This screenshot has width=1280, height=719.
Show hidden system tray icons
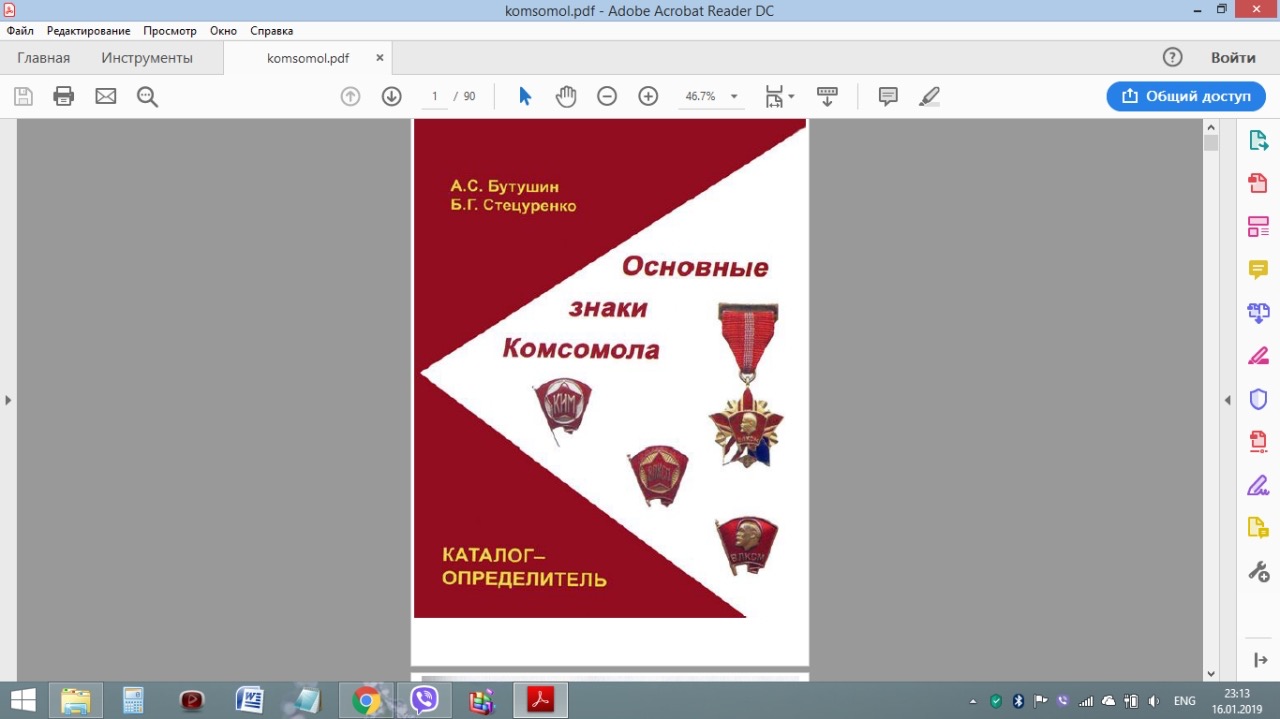(x=974, y=701)
